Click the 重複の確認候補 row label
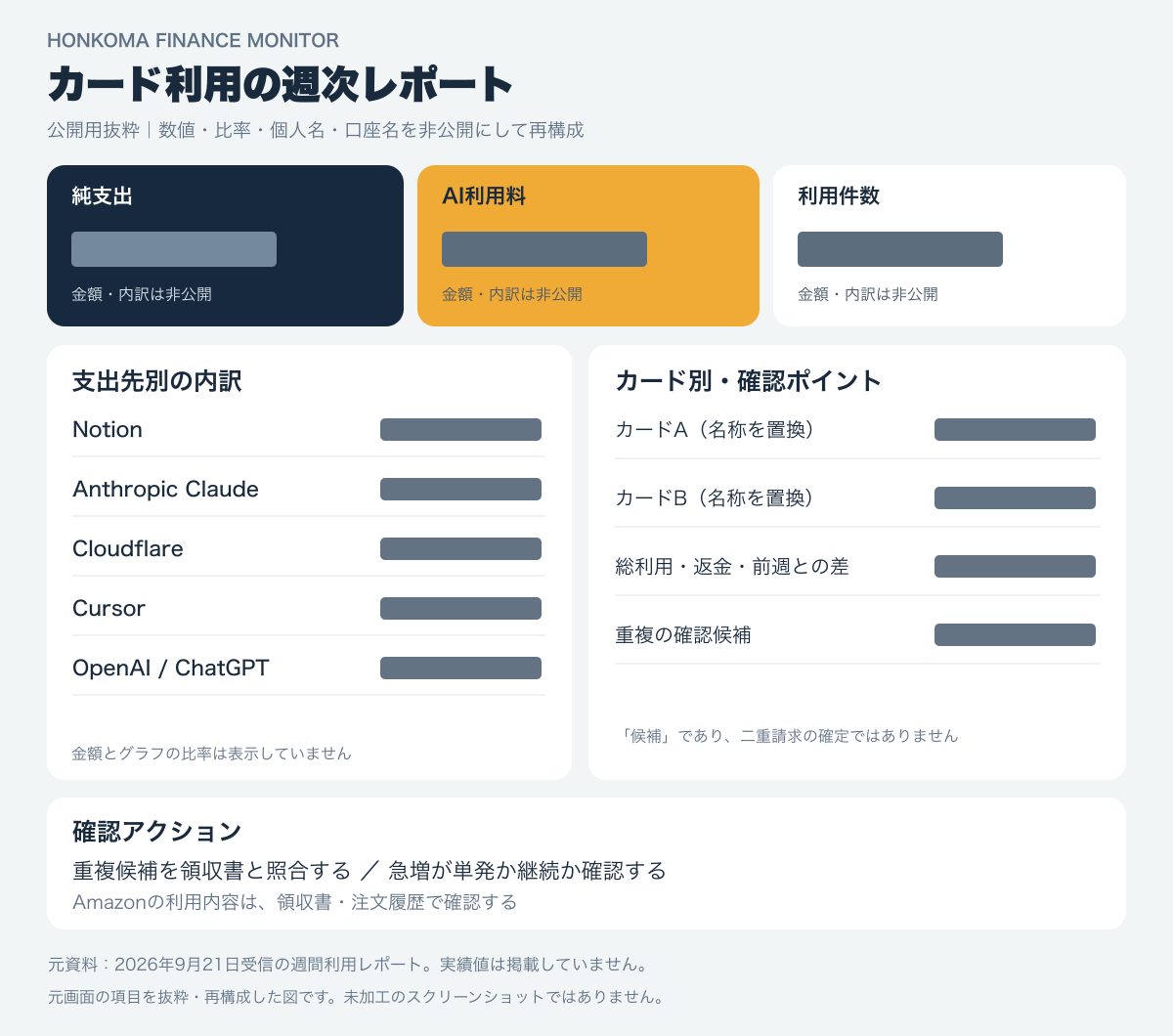Image resolution: width=1173 pixels, height=1036 pixels. pyautogui.click(x=683, y=635)
